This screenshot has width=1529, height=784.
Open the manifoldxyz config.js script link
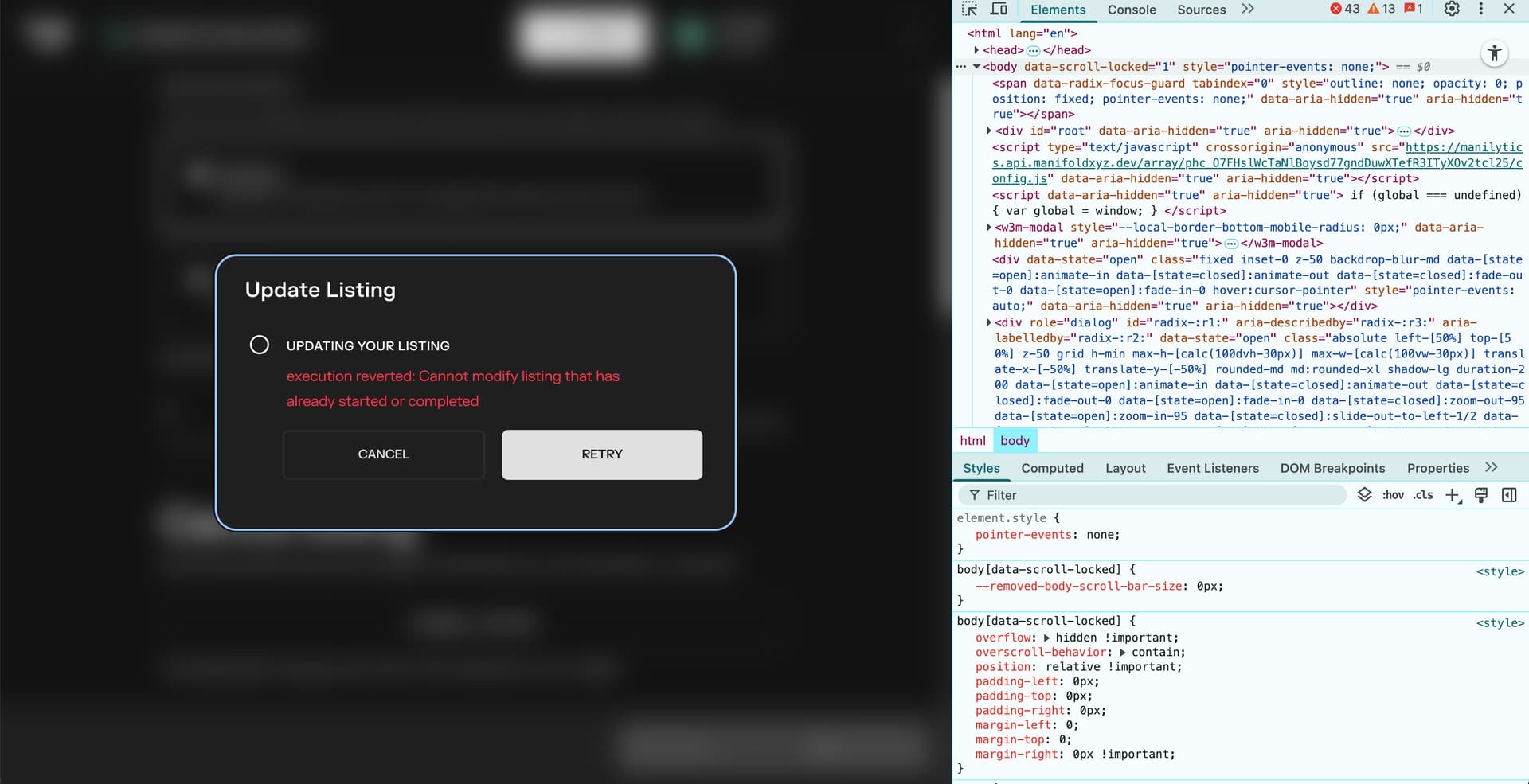[1257, 163]
